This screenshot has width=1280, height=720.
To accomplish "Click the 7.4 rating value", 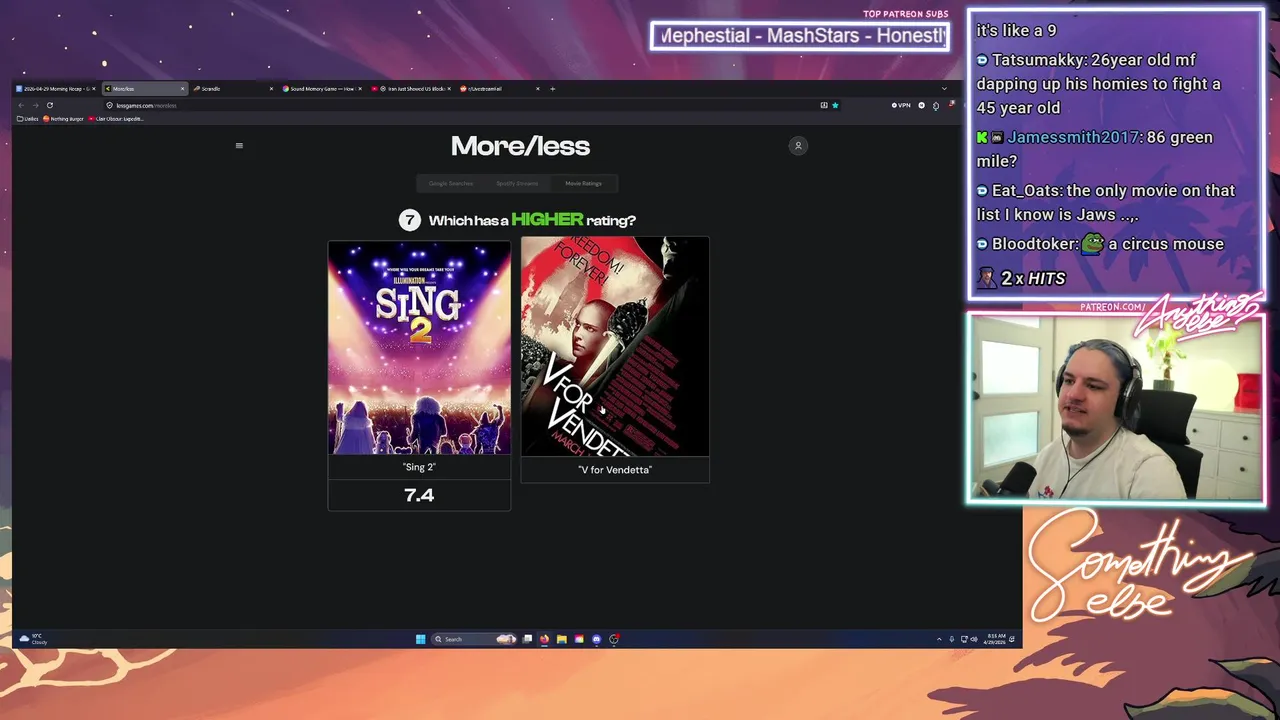I will [419, 495].
